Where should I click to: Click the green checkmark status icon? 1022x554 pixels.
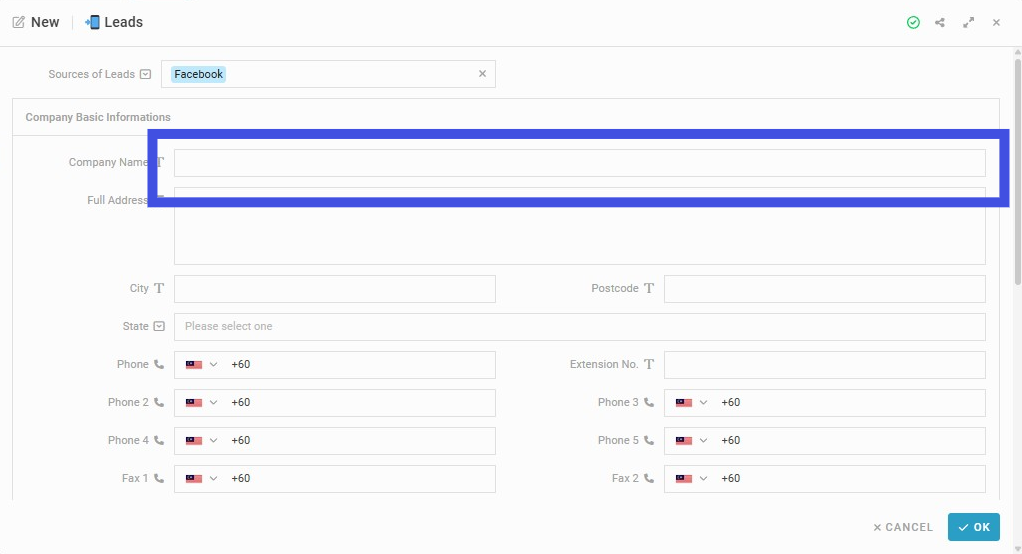pos(913,23)
